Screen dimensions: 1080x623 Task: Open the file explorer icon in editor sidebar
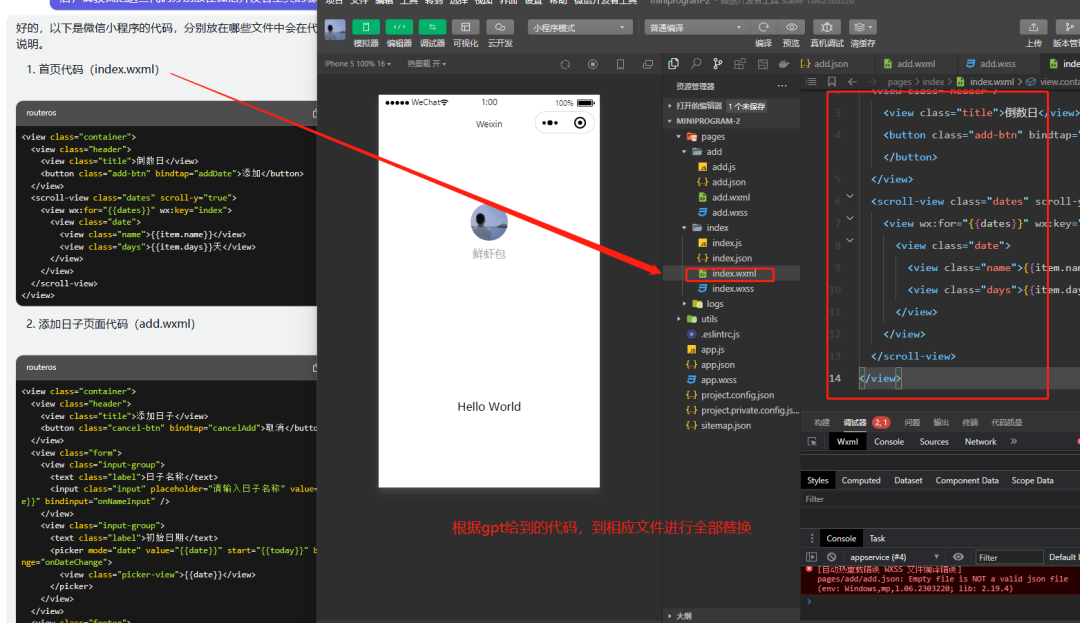[674, 63]
